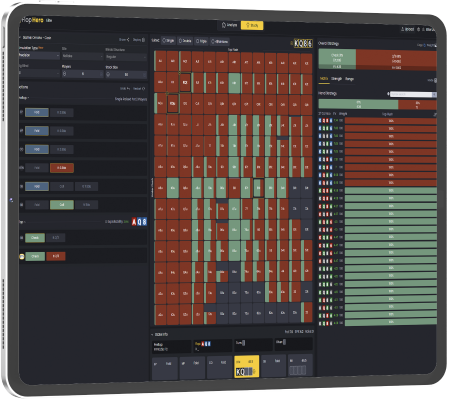473x399 pixels.
Task: Open the Big Blind dropdown
Action: tap(39, 73)
